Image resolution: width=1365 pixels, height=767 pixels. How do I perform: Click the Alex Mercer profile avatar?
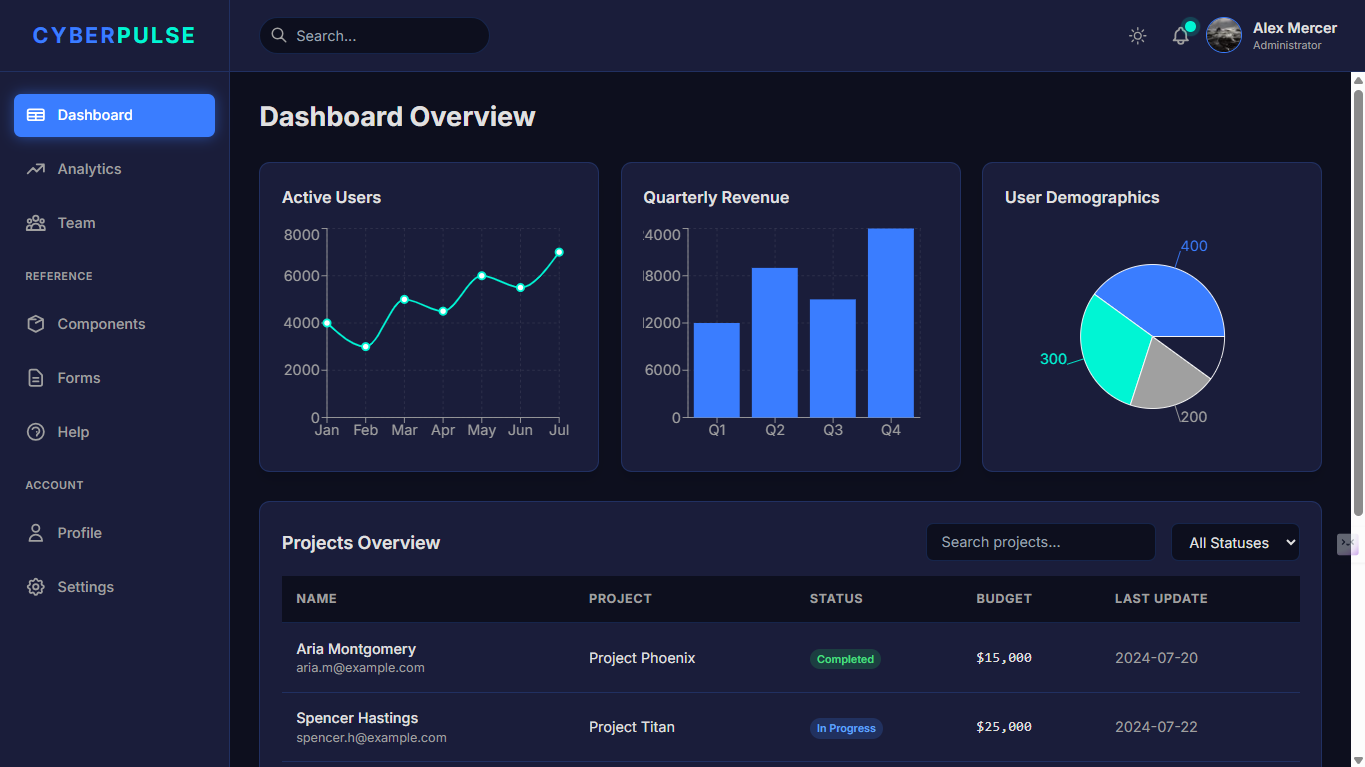[x=1224, y=35]
